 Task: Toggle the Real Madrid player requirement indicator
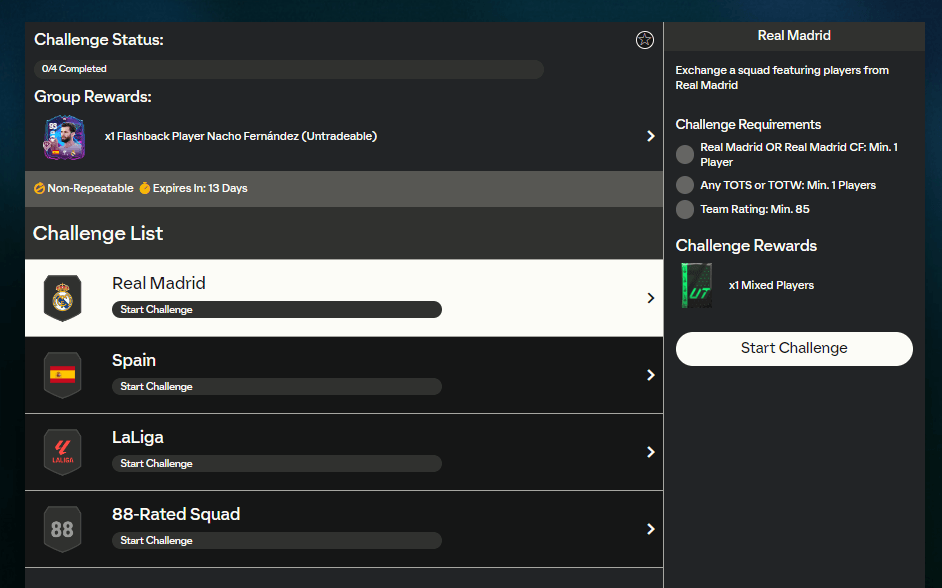coord(685,154)
